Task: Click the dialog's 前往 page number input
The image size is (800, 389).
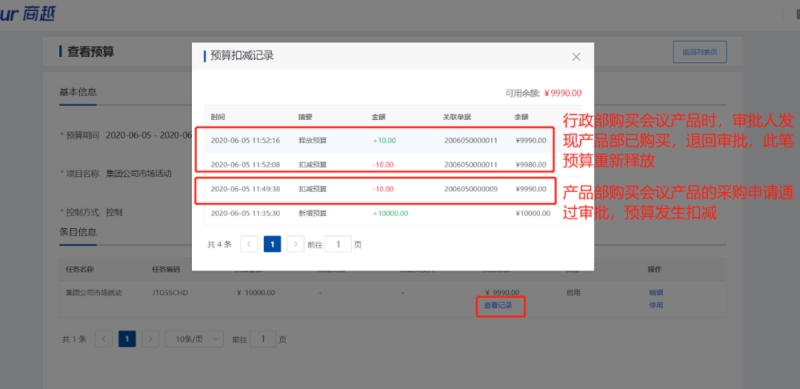Action: (338, 244)
